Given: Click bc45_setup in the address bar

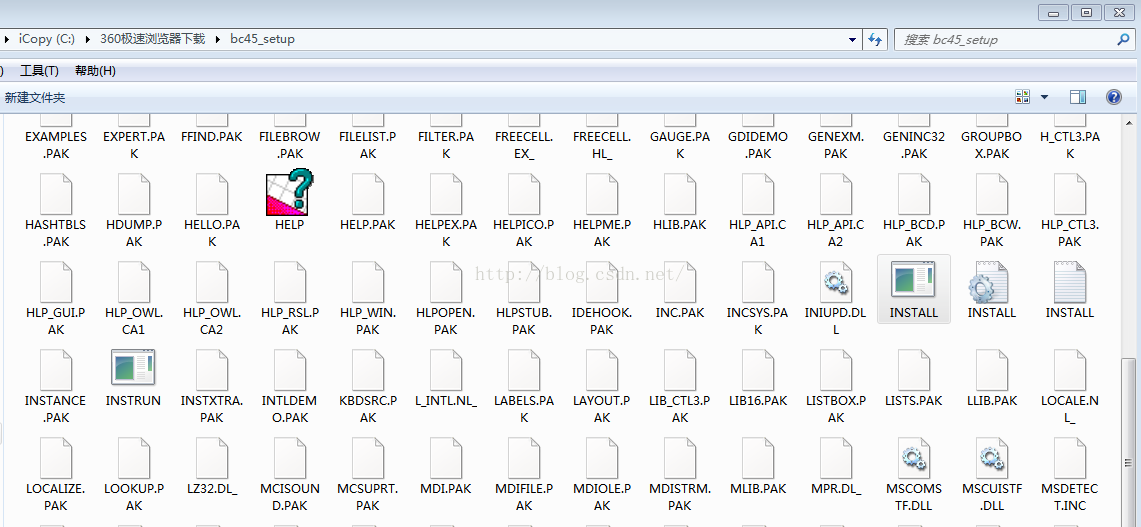Looking at the screenshot, I should point(262,39).
